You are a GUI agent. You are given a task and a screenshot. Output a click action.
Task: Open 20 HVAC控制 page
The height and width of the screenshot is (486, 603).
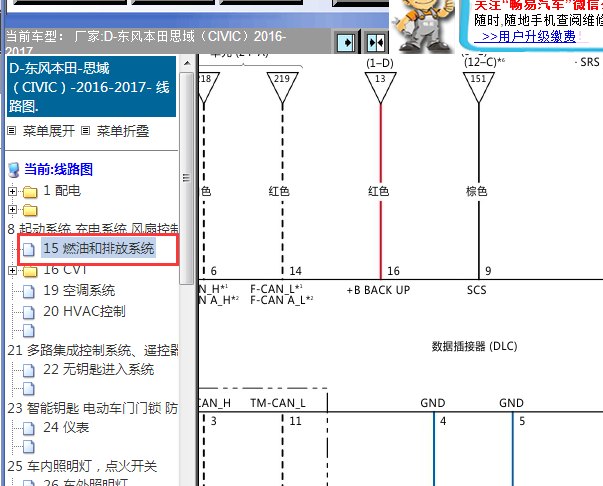point(84,311)
